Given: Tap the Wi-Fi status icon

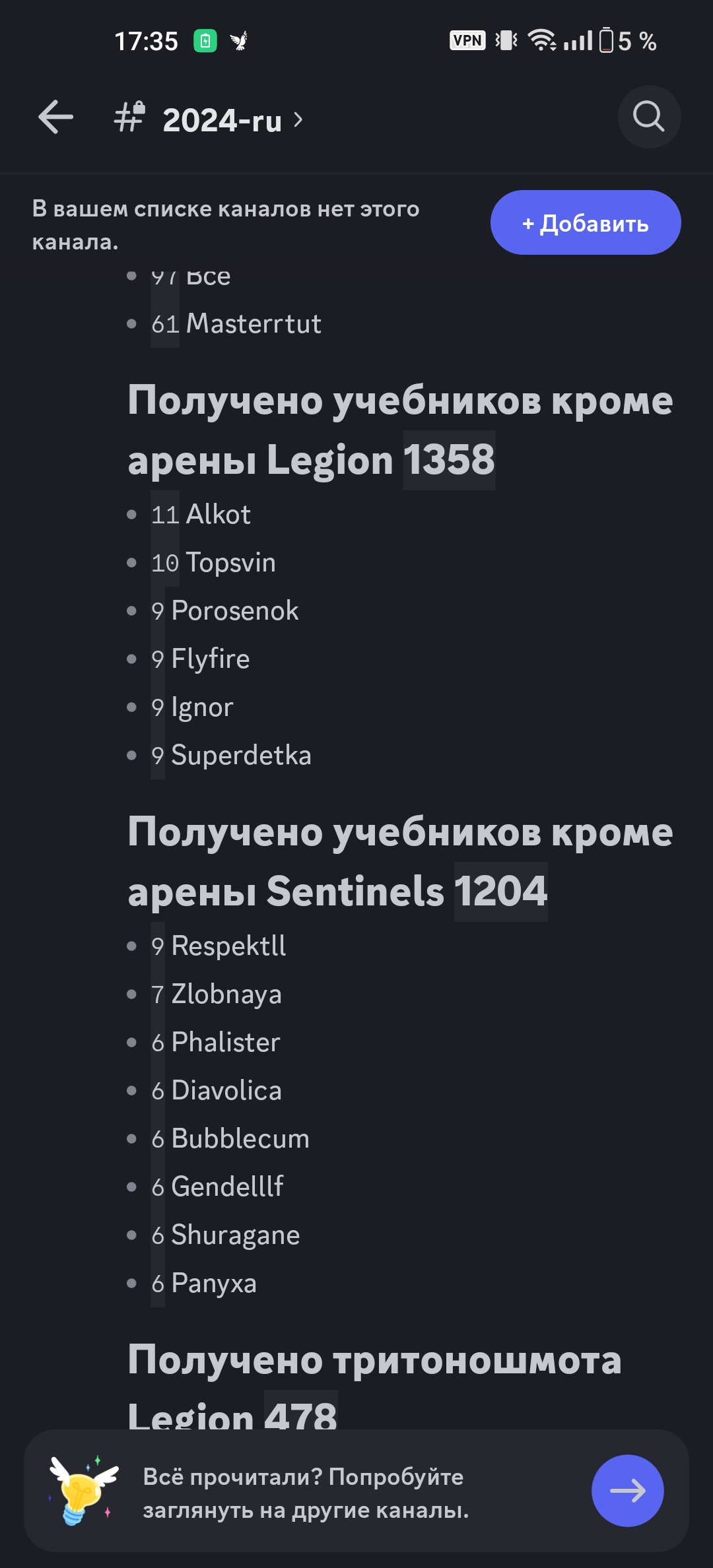Looking at the screenshot, I should click(x=541, y=41).
